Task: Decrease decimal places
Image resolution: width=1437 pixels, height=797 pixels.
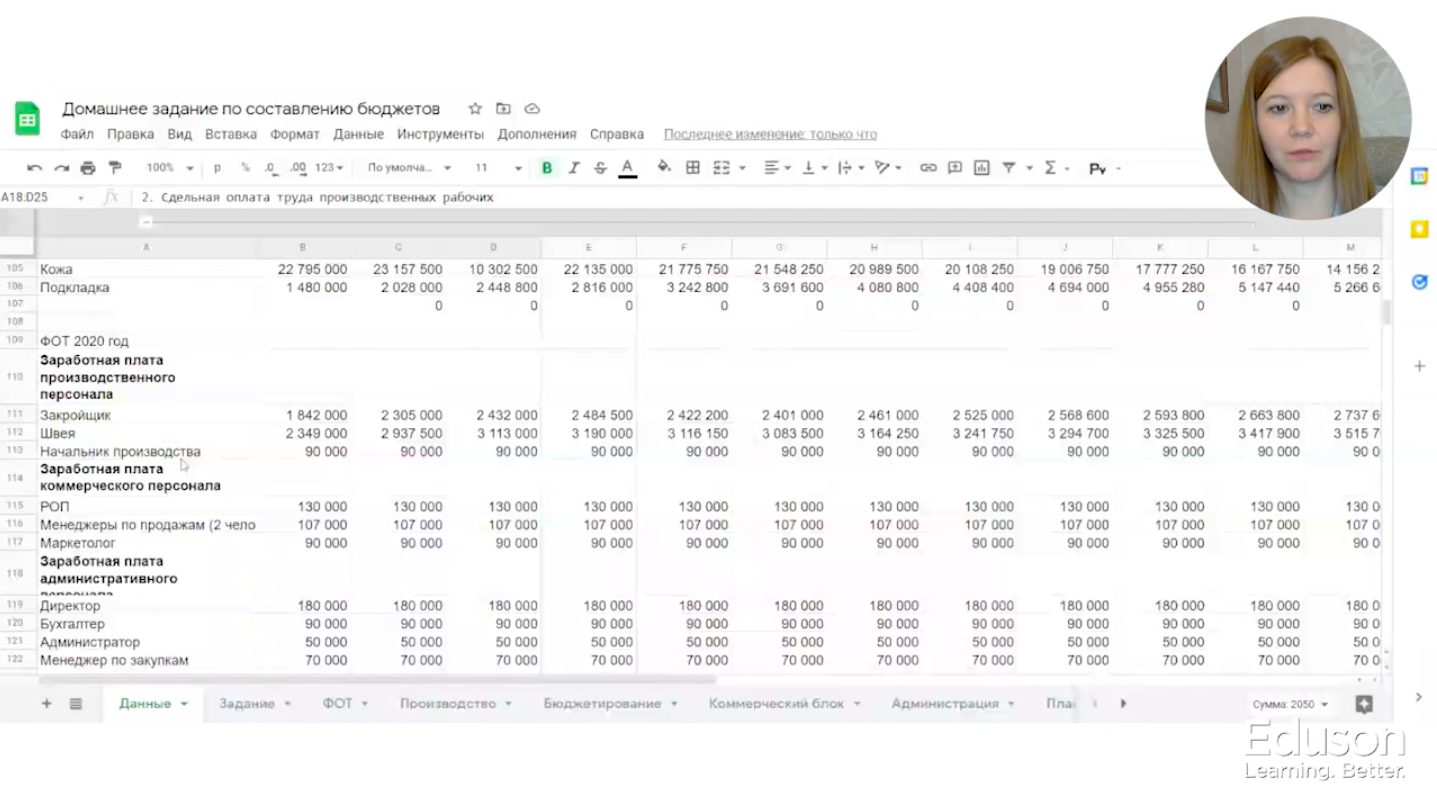Action: (x=271, y=168)
